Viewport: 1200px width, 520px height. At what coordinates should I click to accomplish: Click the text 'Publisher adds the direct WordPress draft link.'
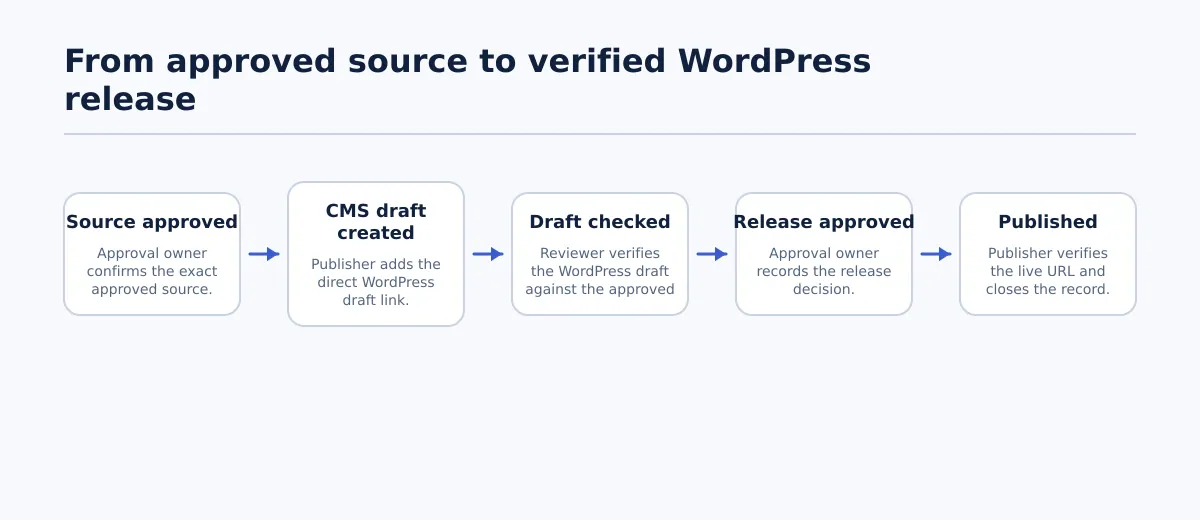tap(376, 282)
